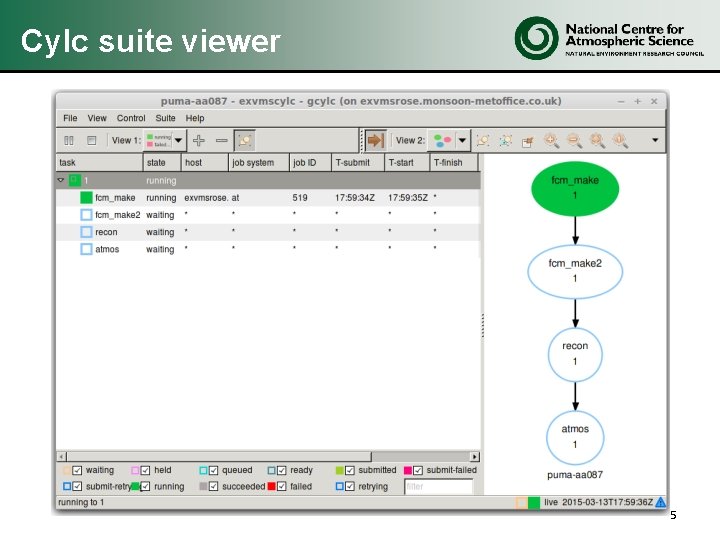The width and height of the screenshot is (720, 540).
Task: Uncheck the submitted state filter
Action: [349, 470]
